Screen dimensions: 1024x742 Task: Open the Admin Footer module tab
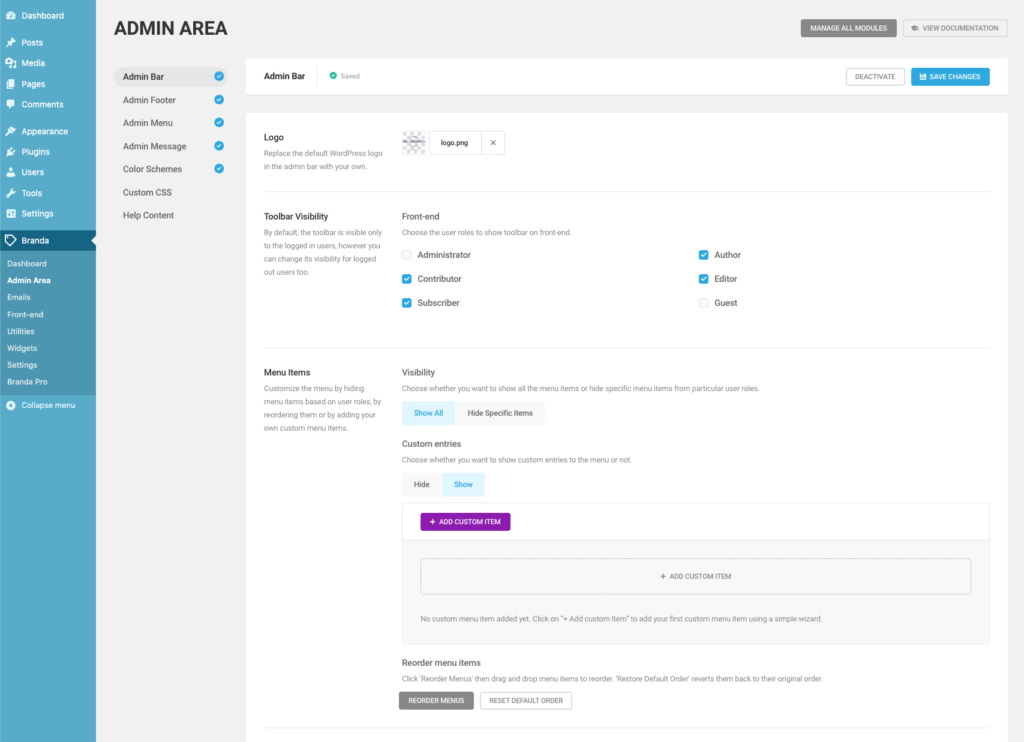(x=171, y=100)
